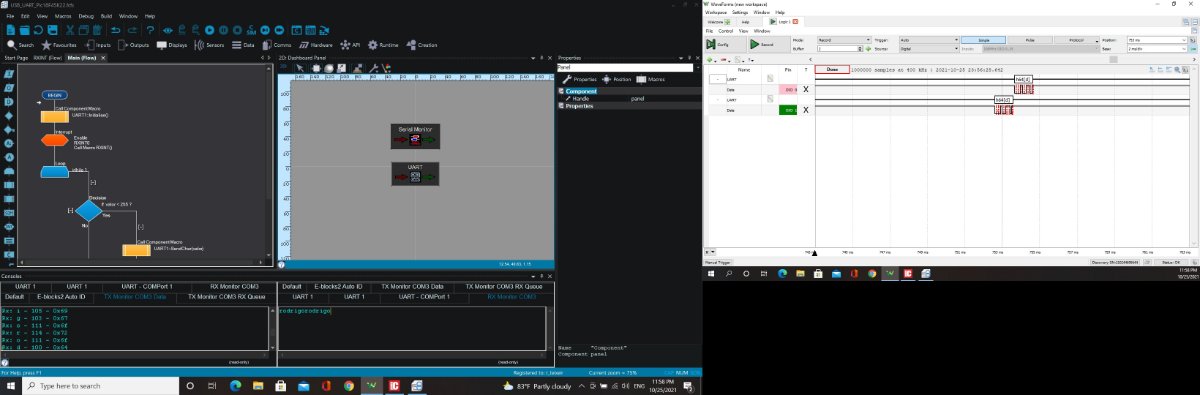
Task: Toggle the green DIO pin of the second Data row
Action: tap(789, 110)
